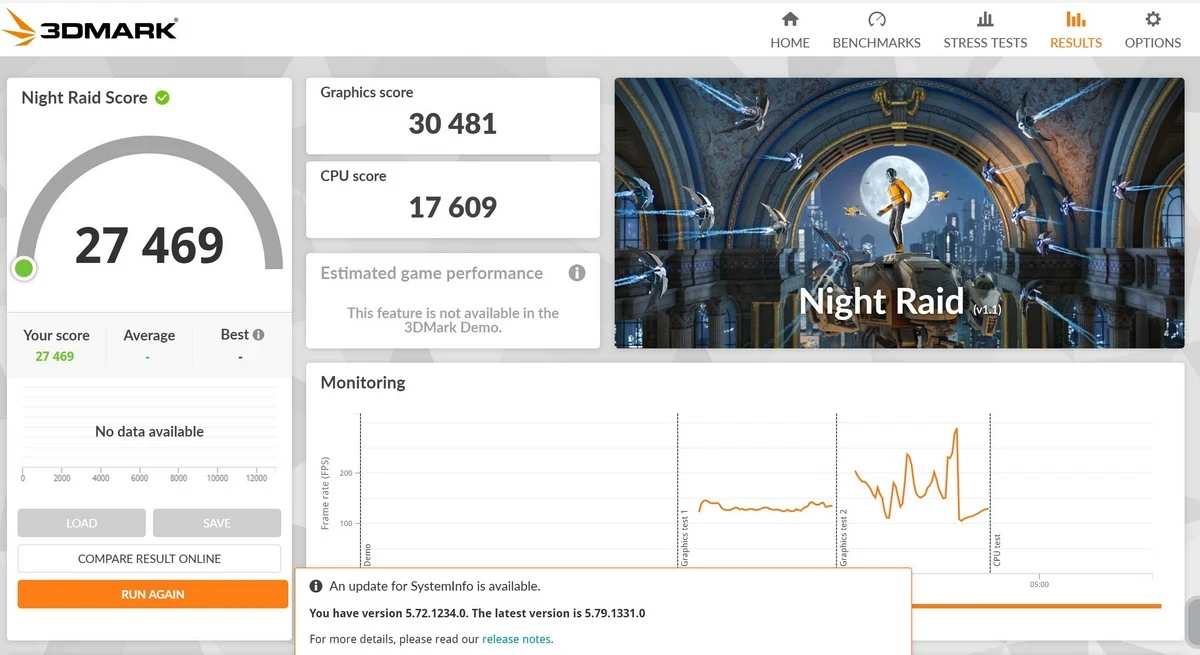Click the LOAD button
Image resolution: width=1200 pixels, height=655 pixels.
(82, 523)
